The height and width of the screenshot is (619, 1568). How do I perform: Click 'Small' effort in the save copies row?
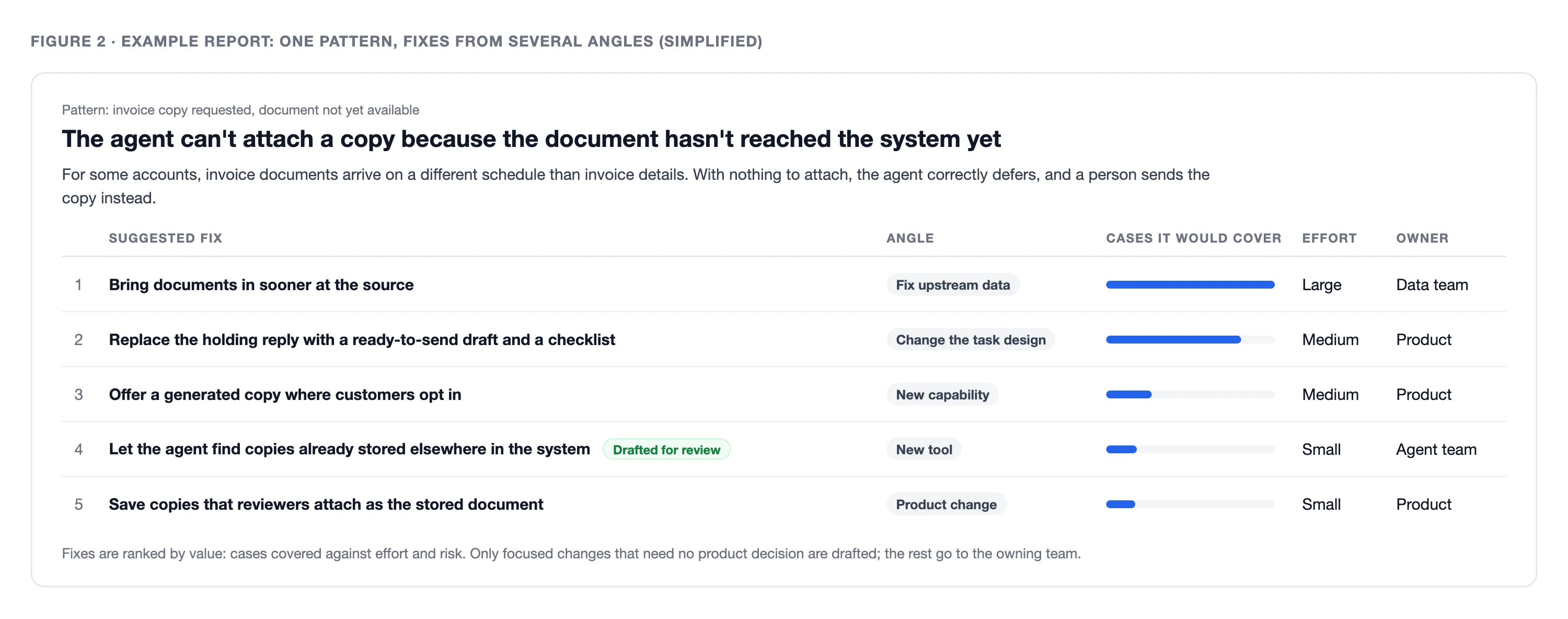pos(1321,504)
